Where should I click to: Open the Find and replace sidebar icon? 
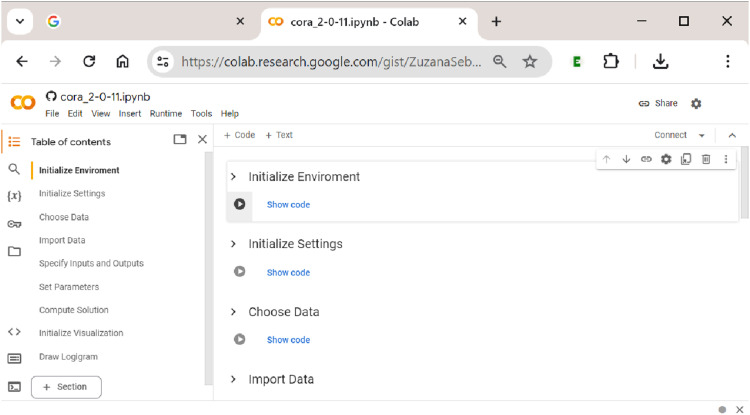click(x=14, y=169)
